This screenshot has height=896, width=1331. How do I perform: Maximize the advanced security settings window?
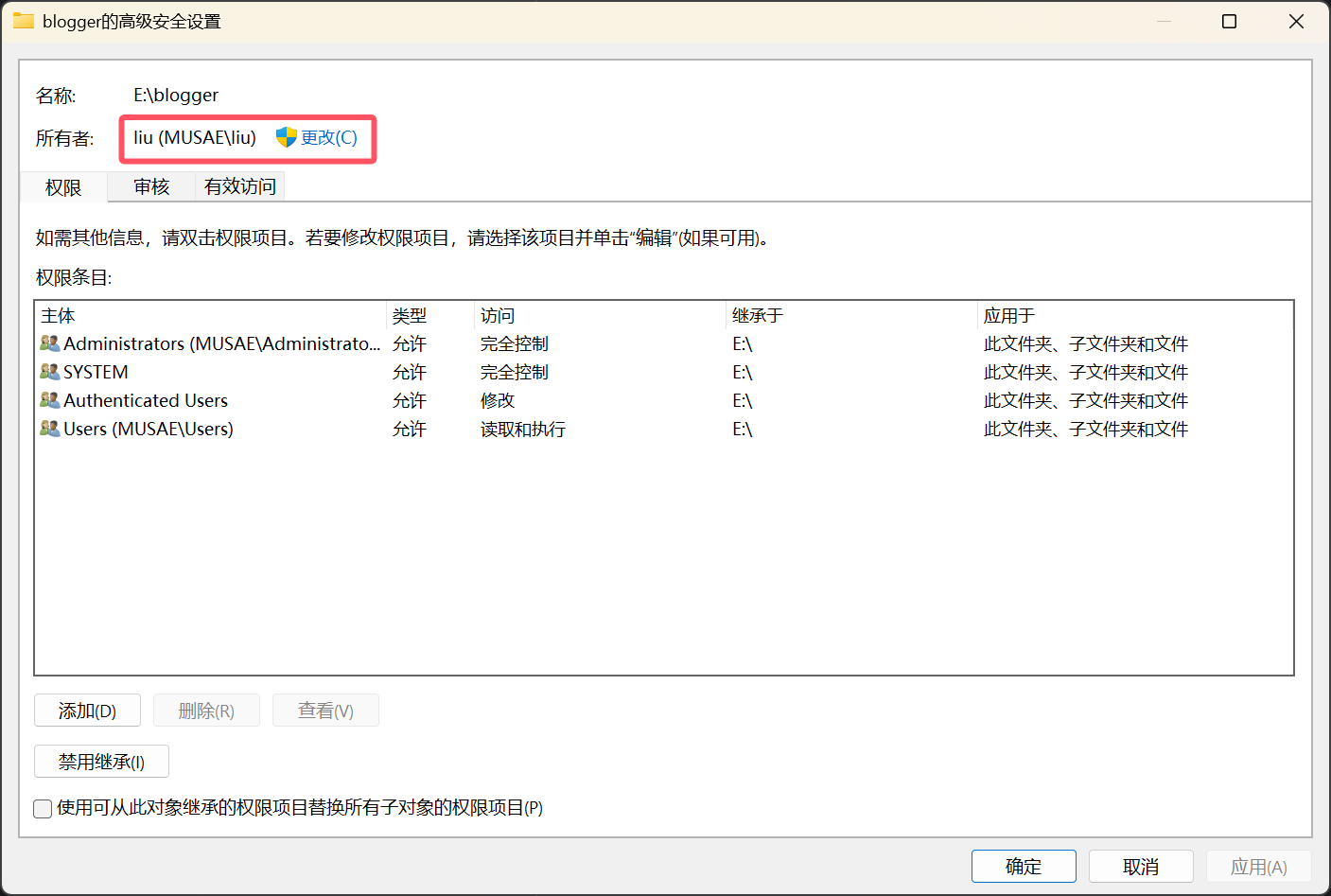[x=1229, y=21]
